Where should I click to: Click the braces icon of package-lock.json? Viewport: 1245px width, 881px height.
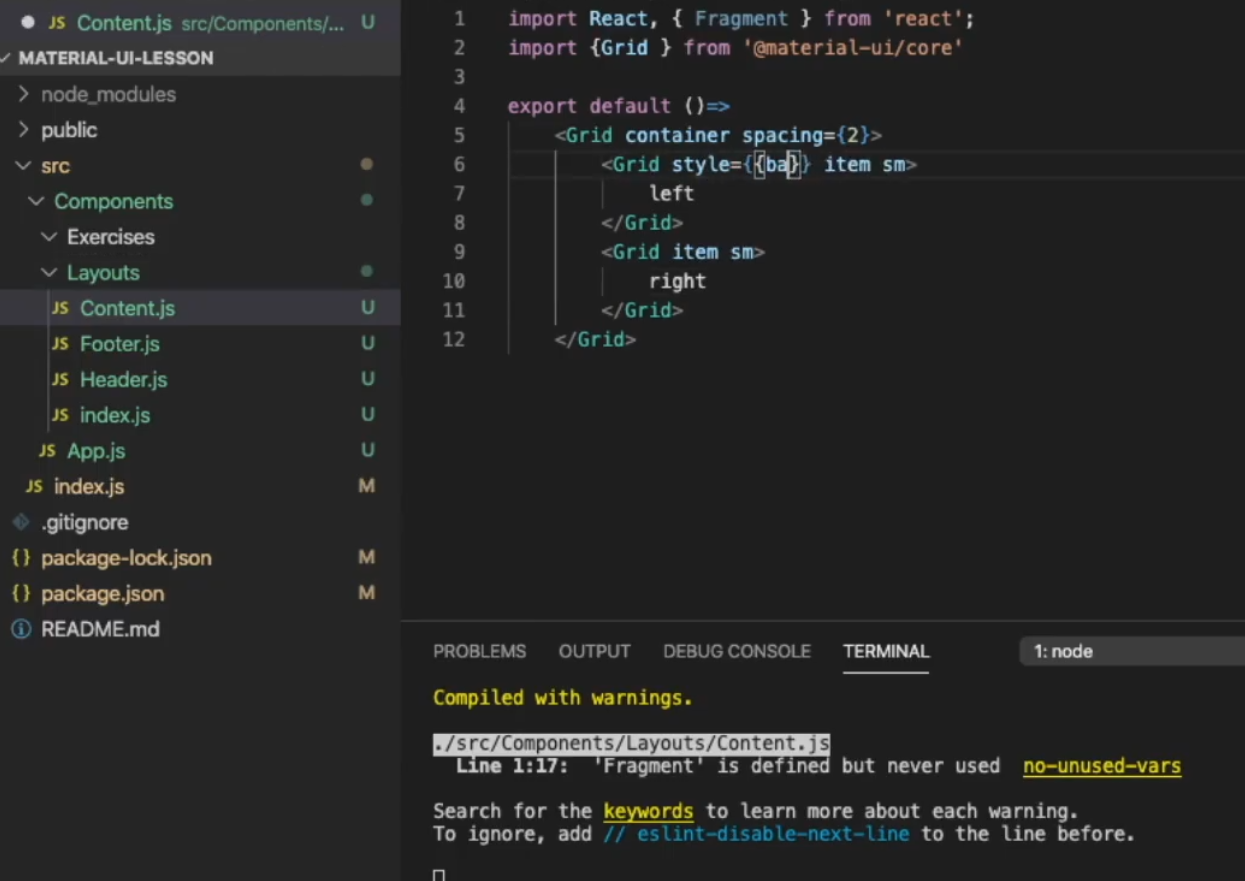coord(20,558)
